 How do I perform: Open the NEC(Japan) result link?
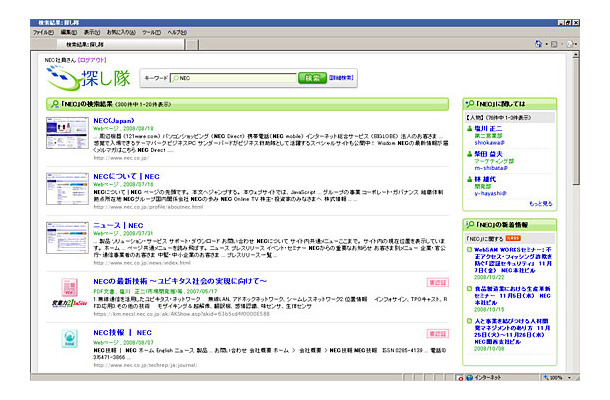click(114, 121)
